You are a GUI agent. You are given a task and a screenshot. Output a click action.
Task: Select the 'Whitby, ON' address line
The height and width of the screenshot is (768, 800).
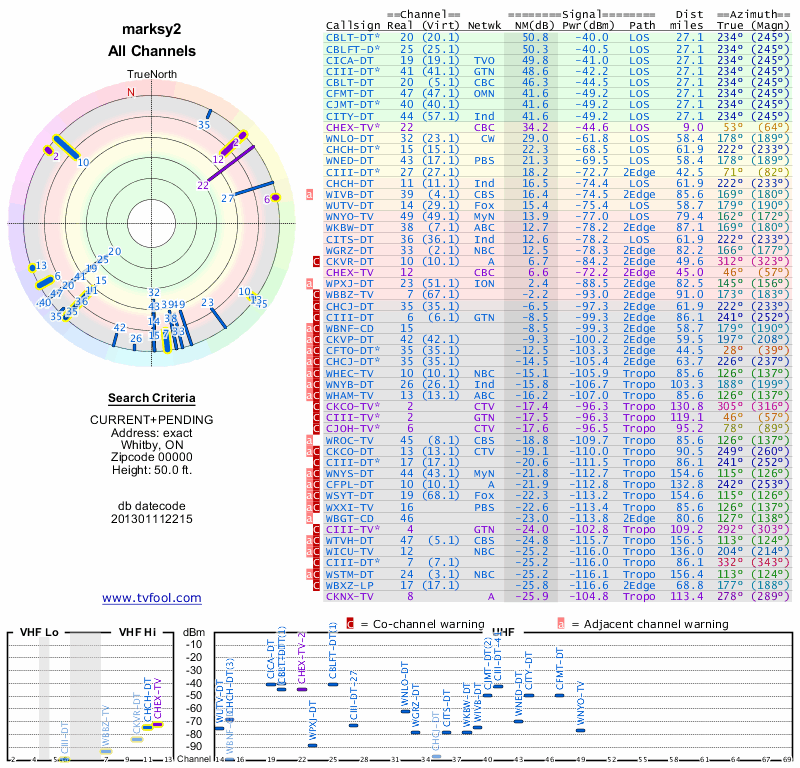tap(152, 444)
